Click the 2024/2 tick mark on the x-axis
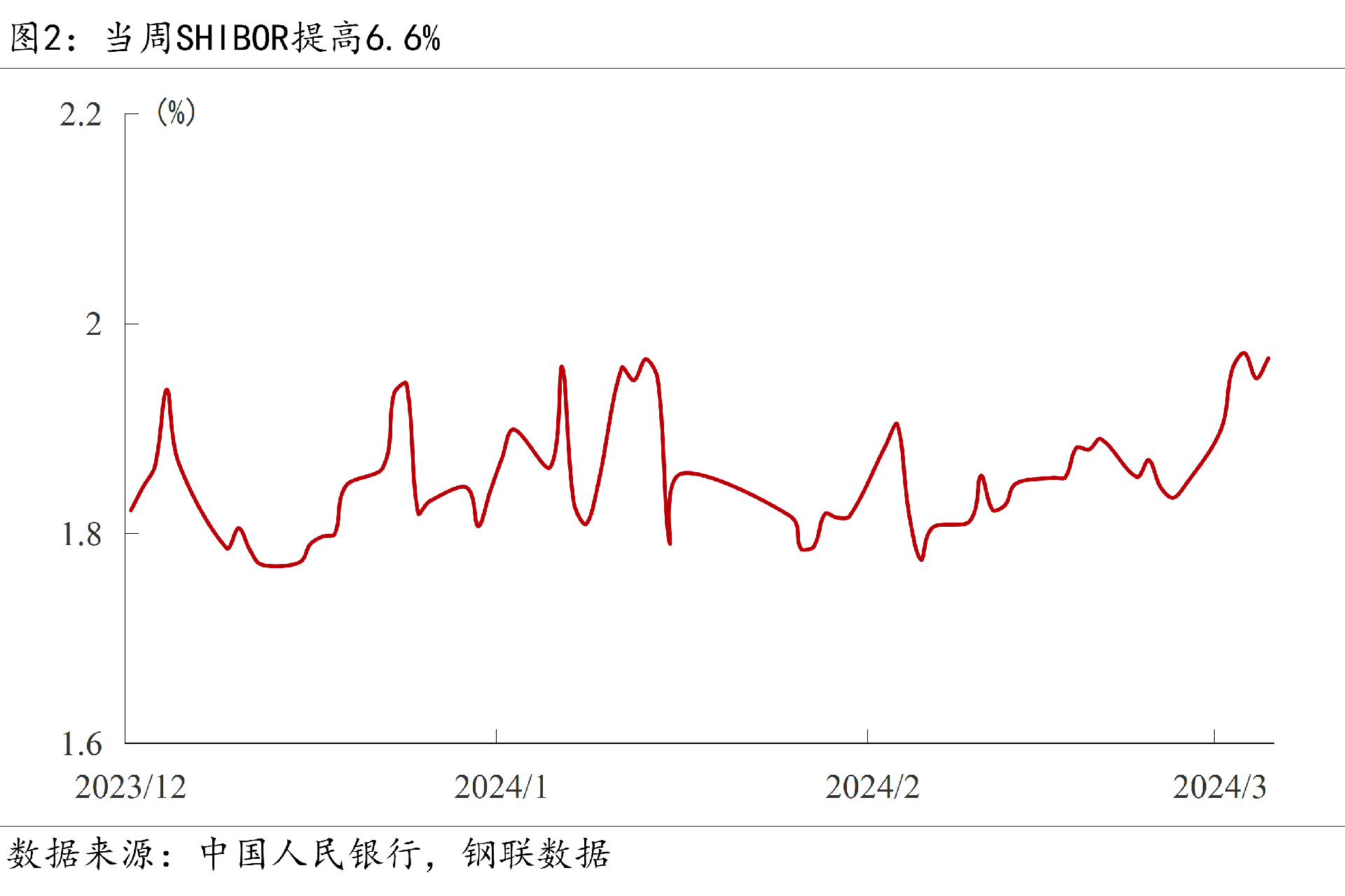This screenshot has width=1345, height=896. coord(867,736)
